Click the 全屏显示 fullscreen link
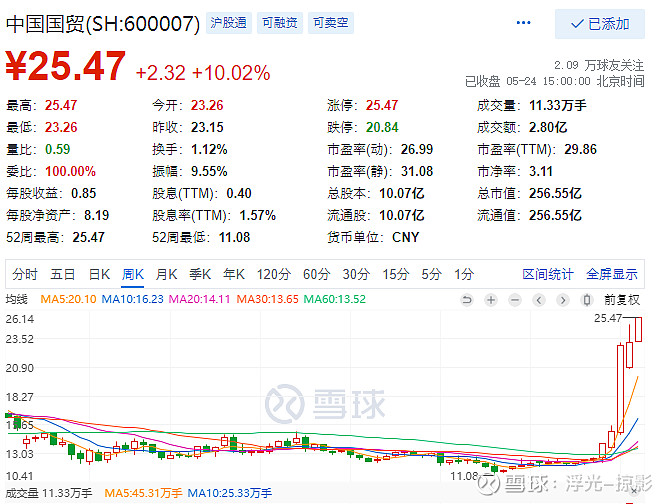Viewport: 672px width, 504px height. (612, 274)
